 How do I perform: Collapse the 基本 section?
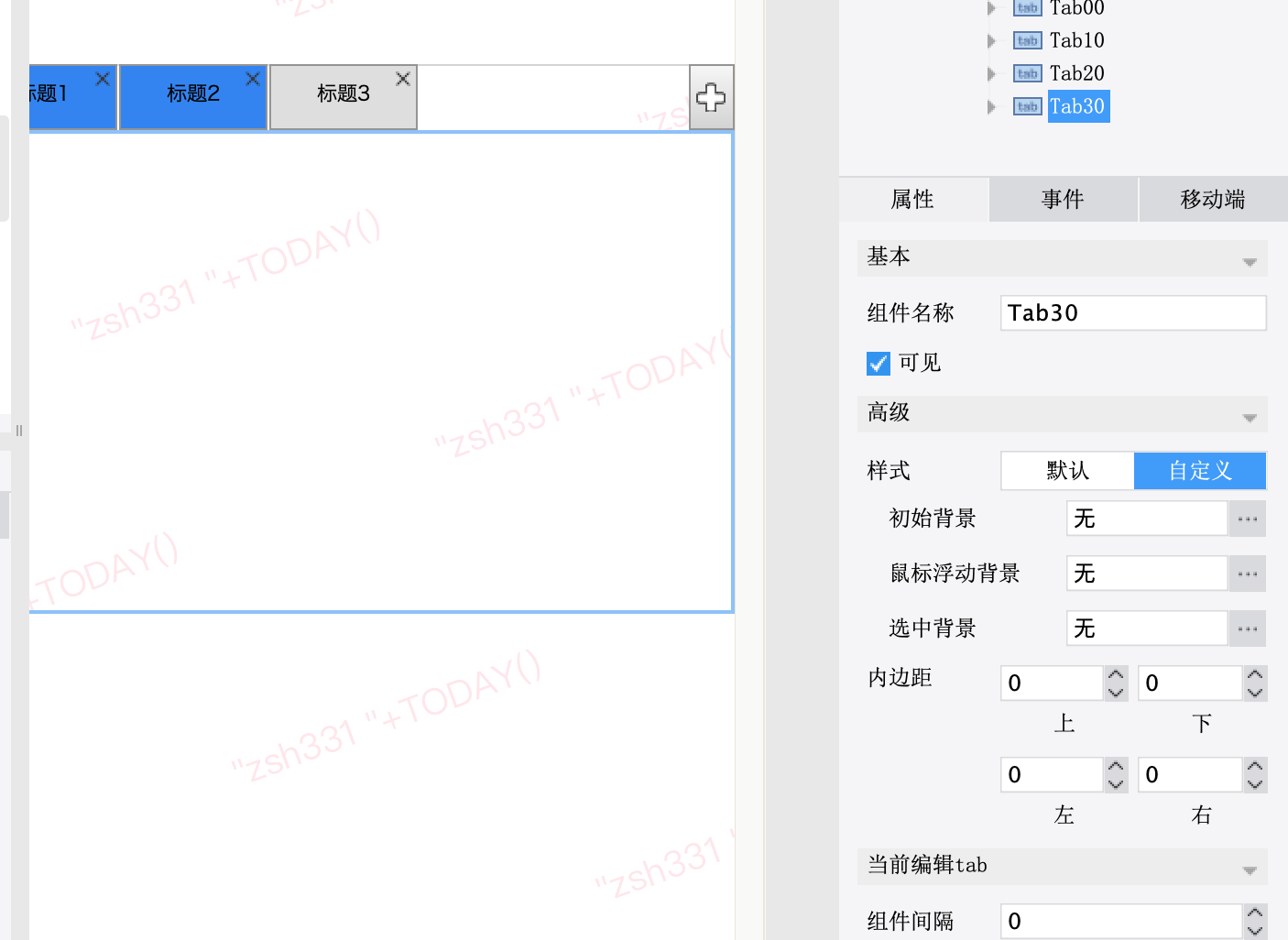1250,262
